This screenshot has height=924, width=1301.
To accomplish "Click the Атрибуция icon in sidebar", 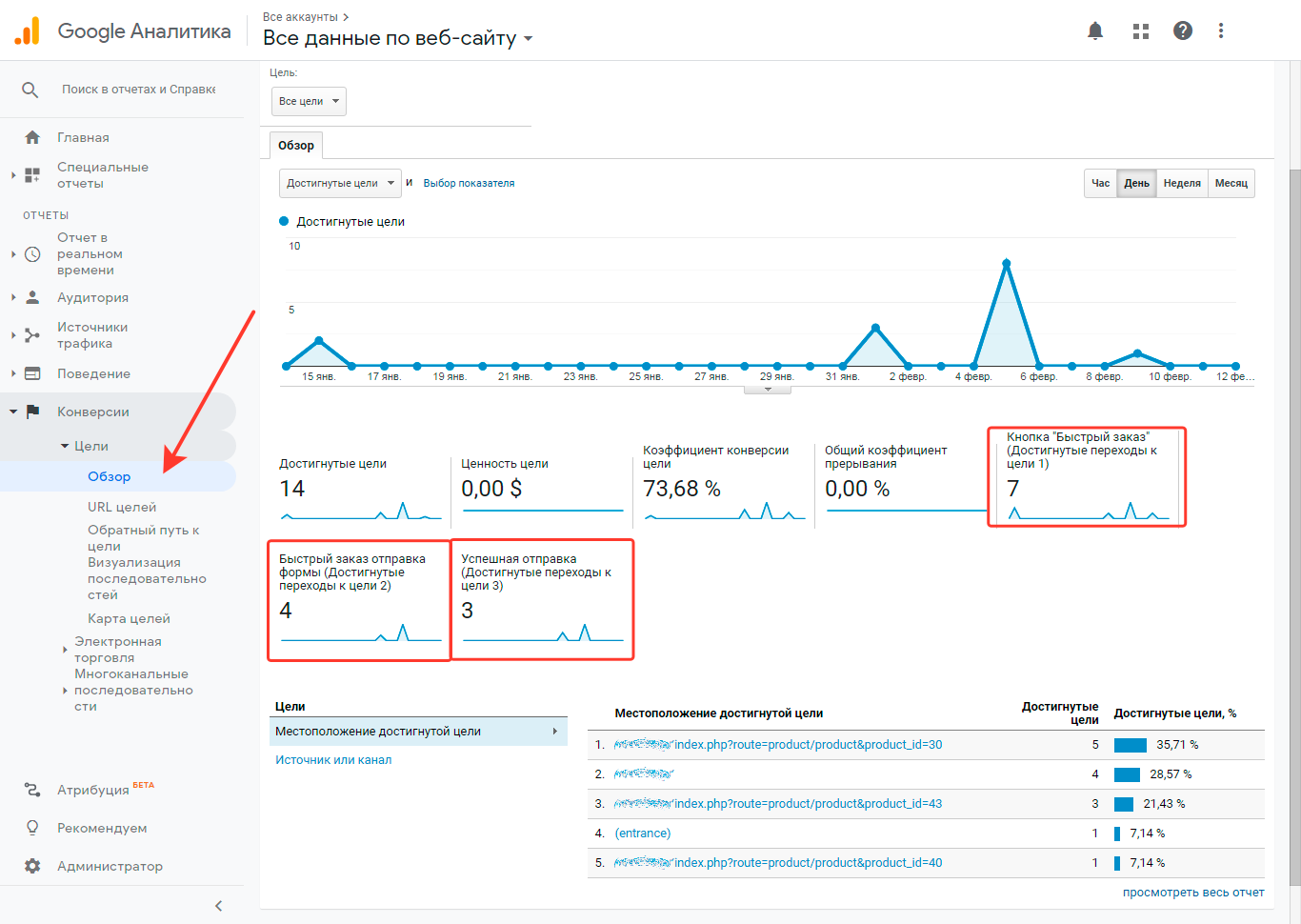I will point(32,790).
